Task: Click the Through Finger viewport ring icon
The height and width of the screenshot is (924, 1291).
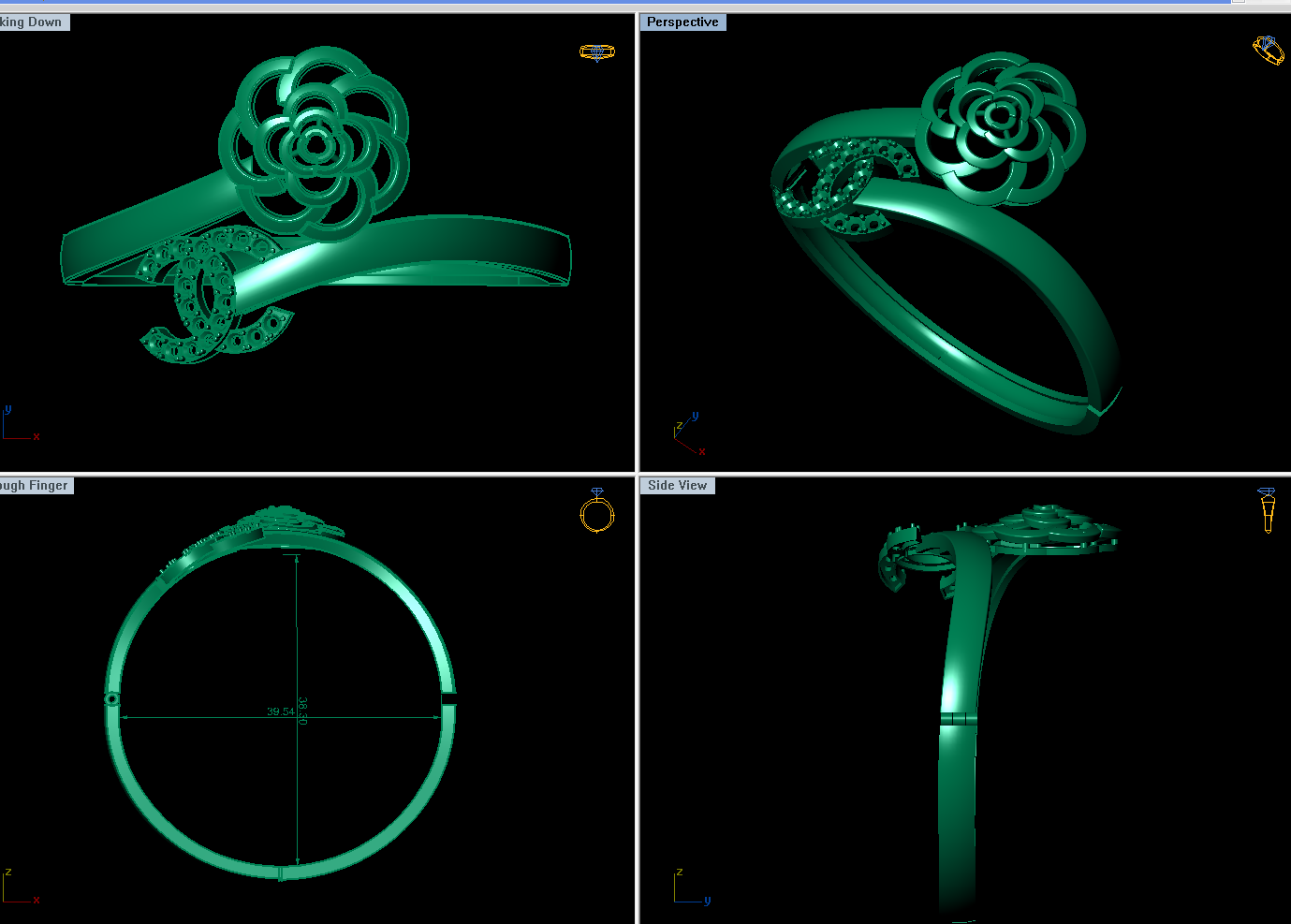Action: [x=597, y=510]
